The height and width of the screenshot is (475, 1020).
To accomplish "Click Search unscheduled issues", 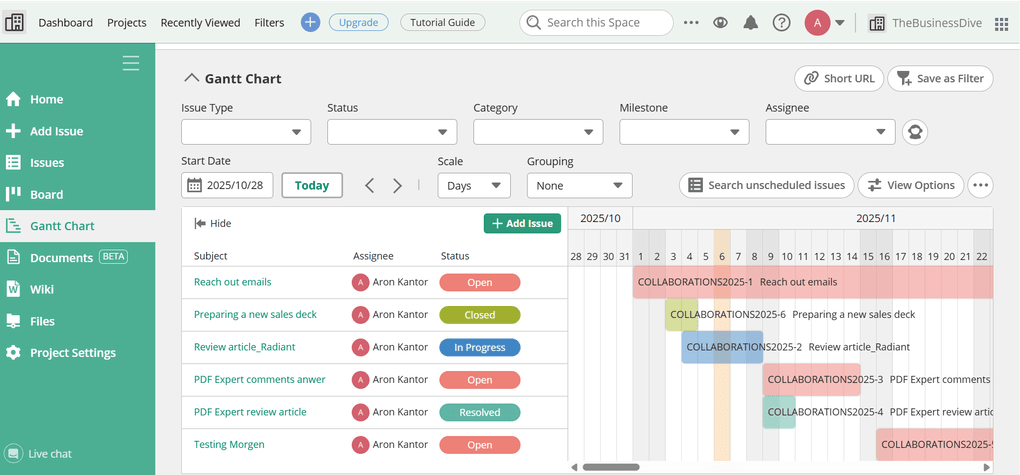I will click(766, 185).
